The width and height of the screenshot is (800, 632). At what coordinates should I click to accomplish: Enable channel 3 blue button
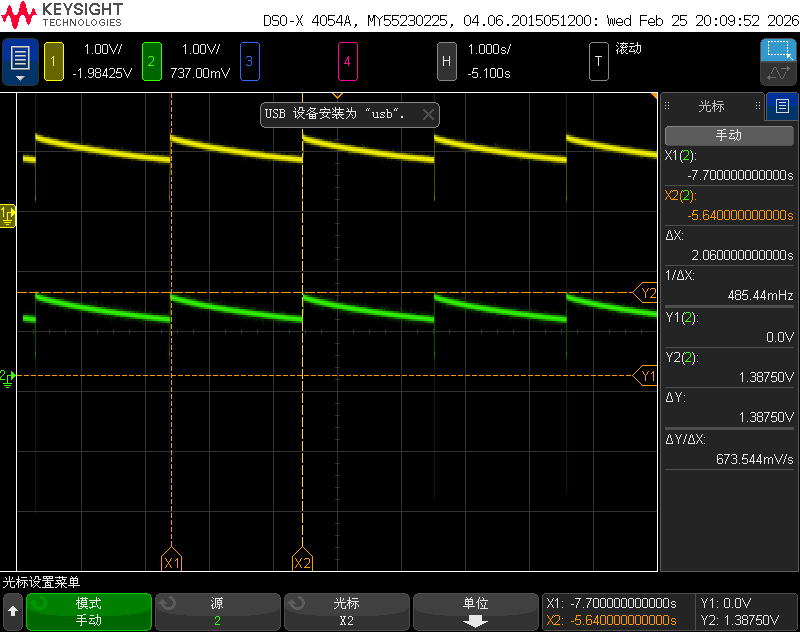point(249,62)
